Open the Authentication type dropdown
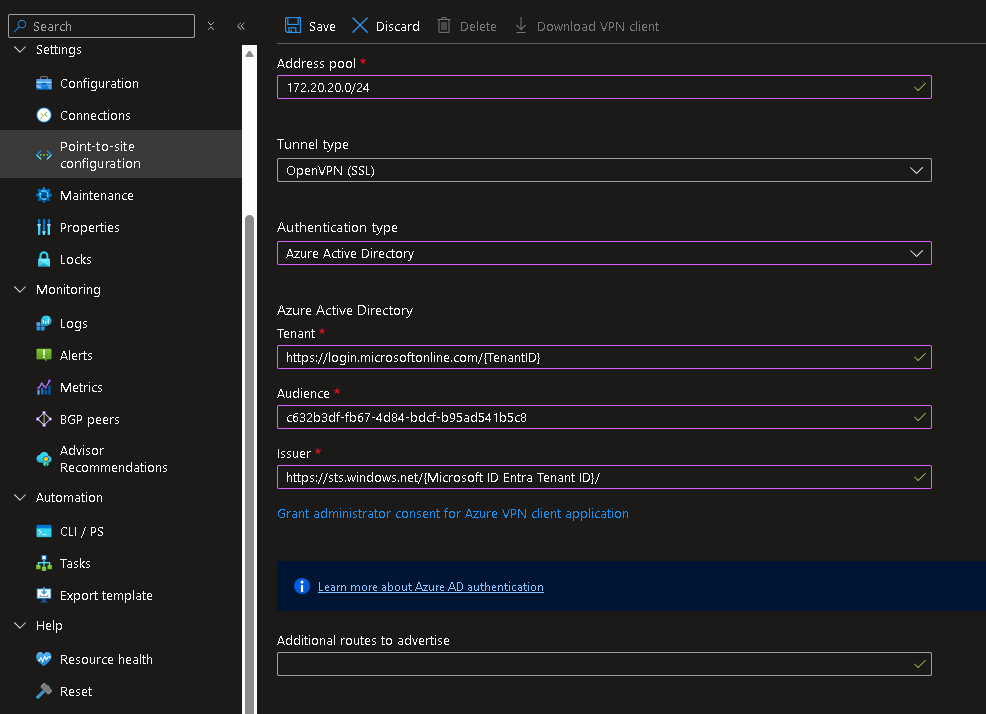This screenshot has height=714, width=986. point(603,254)
